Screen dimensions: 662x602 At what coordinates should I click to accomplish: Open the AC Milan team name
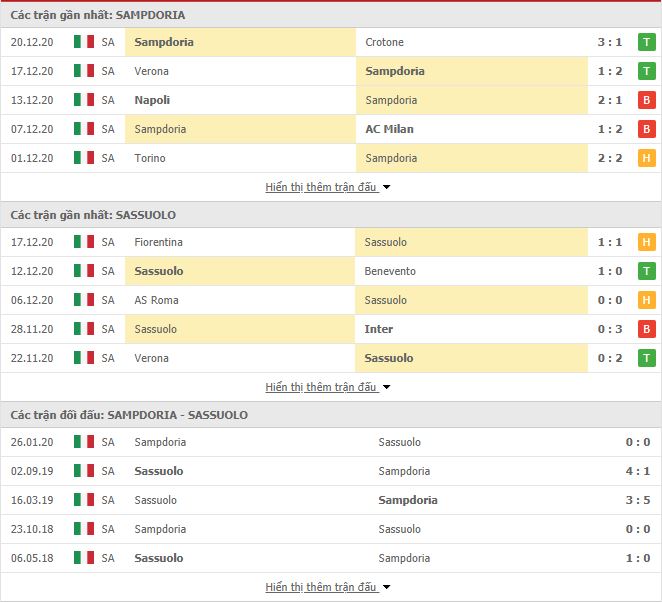[x=389, y=129]
